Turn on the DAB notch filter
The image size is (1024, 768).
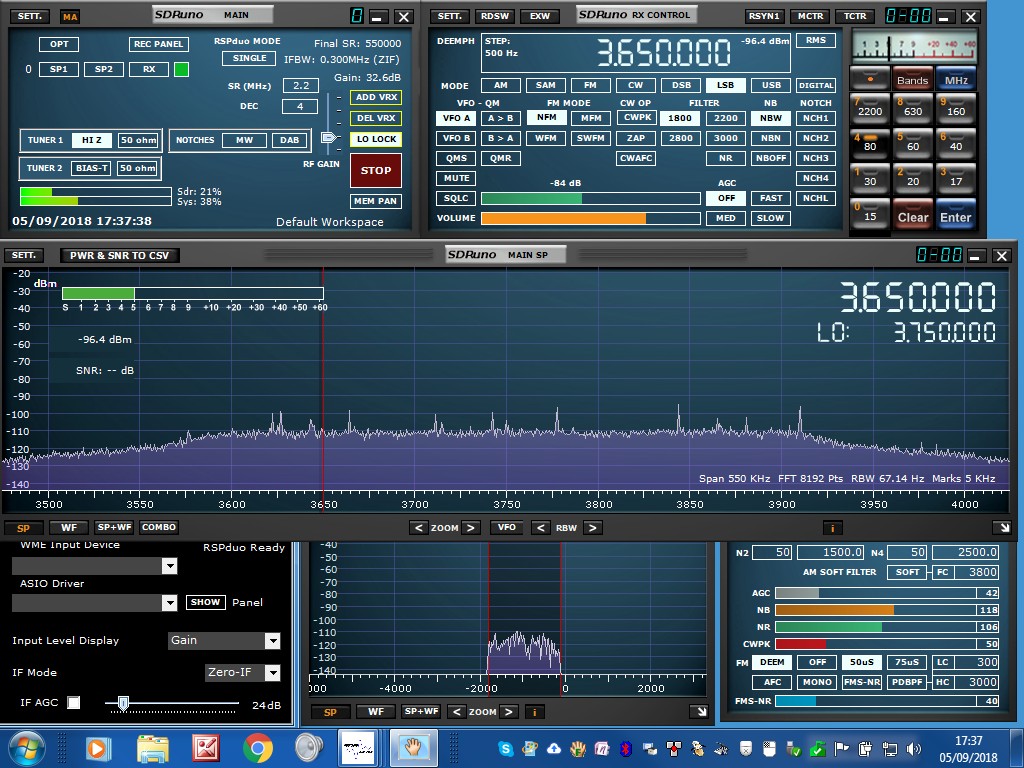point(289,140)
